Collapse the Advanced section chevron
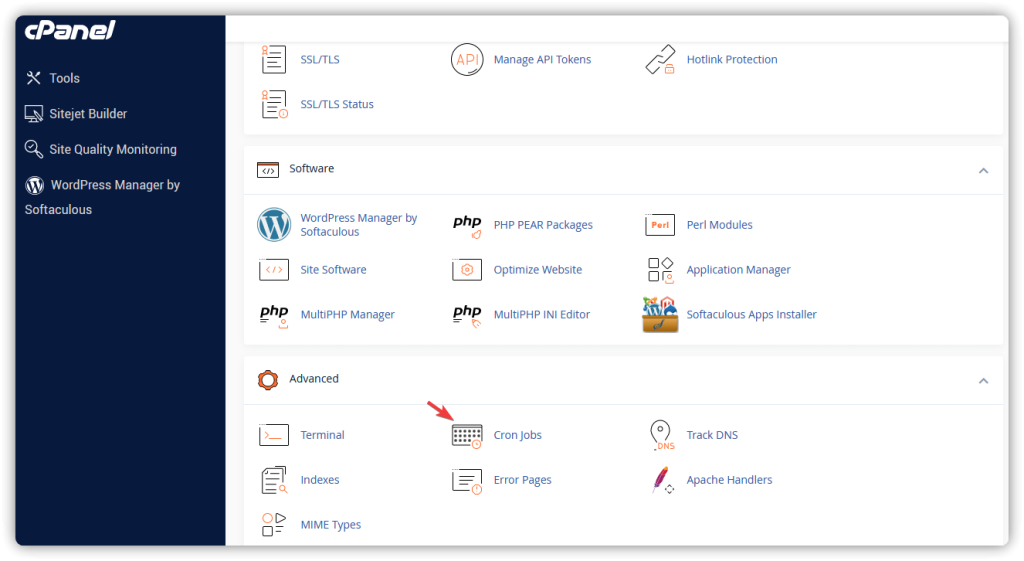The width and height of the screenshot is (1024, 561). click(x=984, y=381)
